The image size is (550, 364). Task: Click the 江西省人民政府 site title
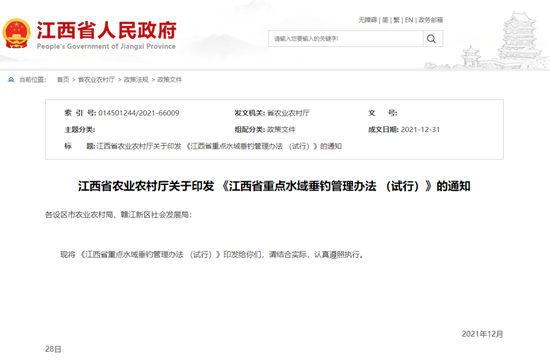[x=106, y=30]
